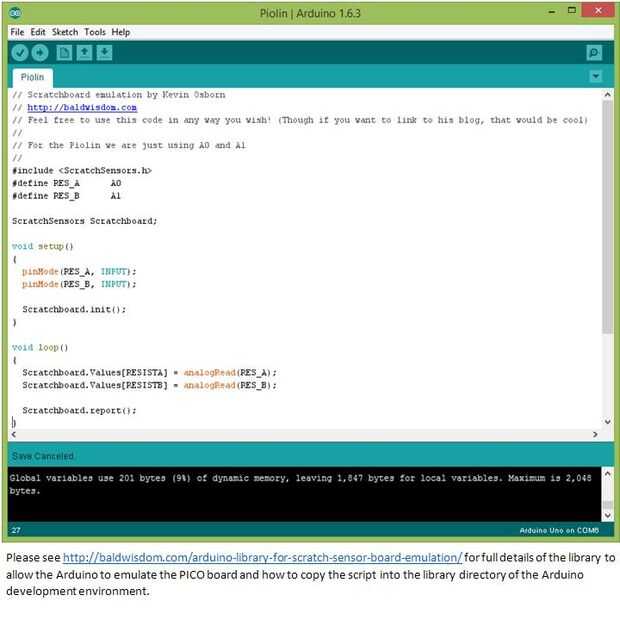Open a sketch with the up-arrow icon

[x=84, y=53]
